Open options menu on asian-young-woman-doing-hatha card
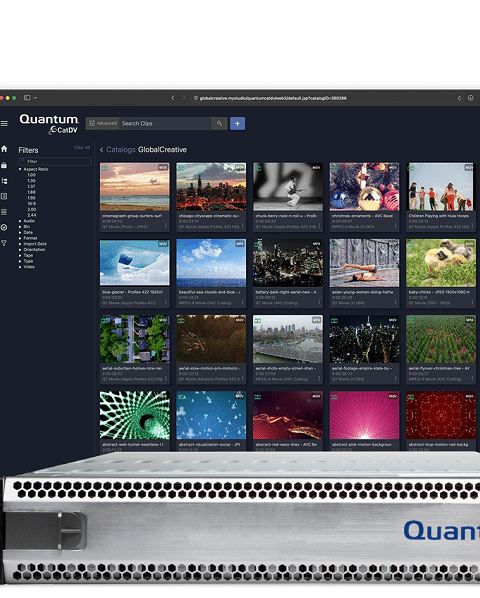The width and height of the screenshot is (480, 598). [x=396, y=302]
